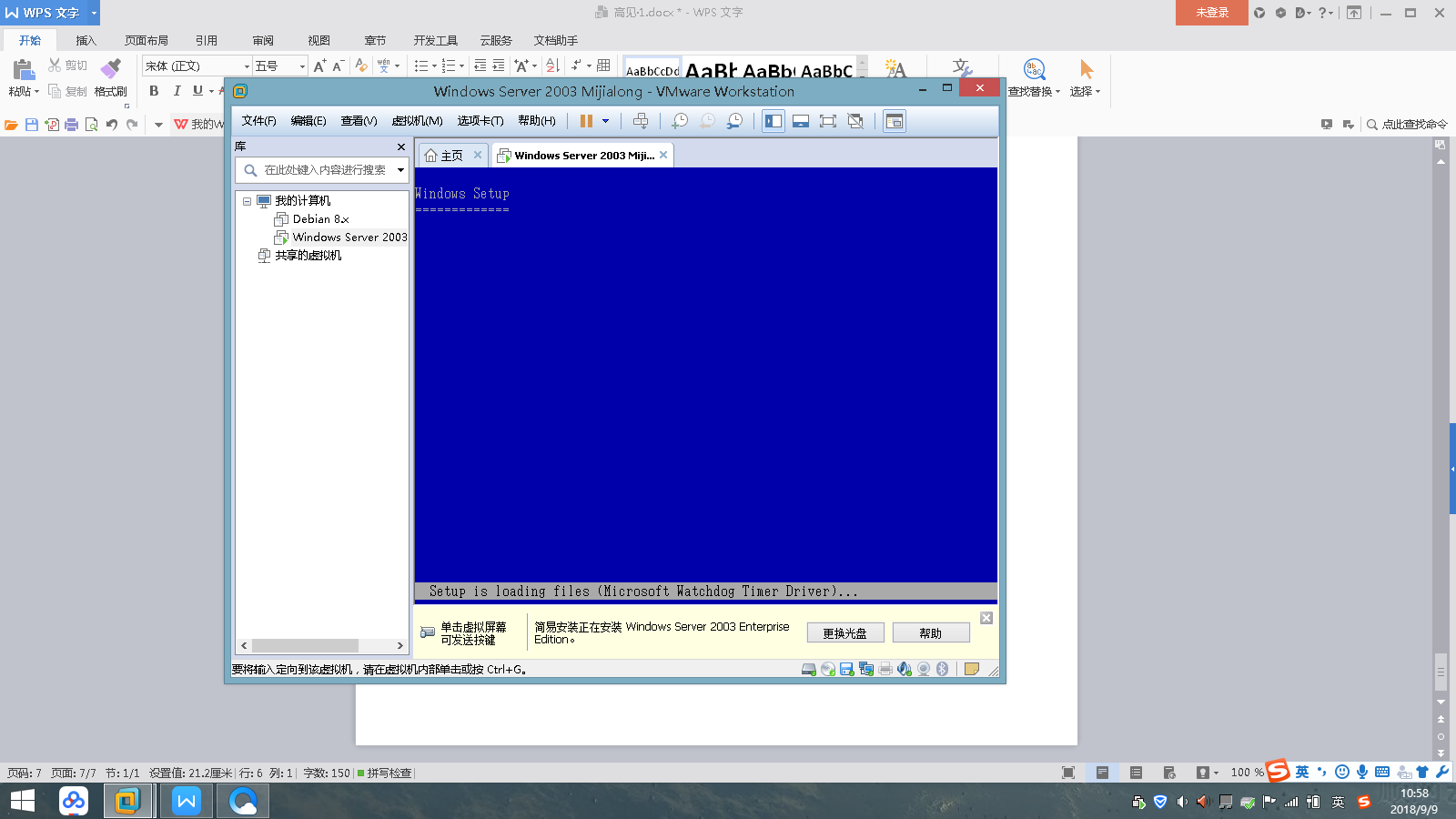Open power options dropdown next to pause

[x=605, y=121]
